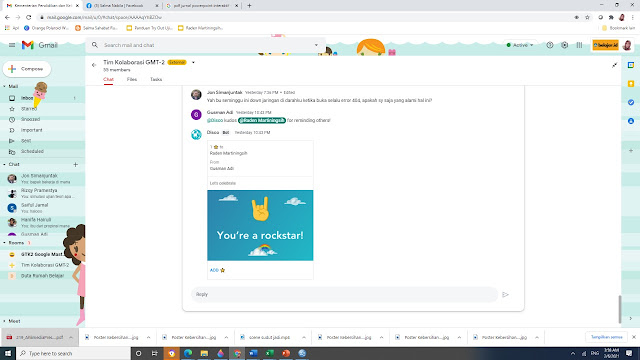The height and width of the screenshot is (360, 640).
Task: Switch to the Tasks tab
Action: tap(156, 80)
